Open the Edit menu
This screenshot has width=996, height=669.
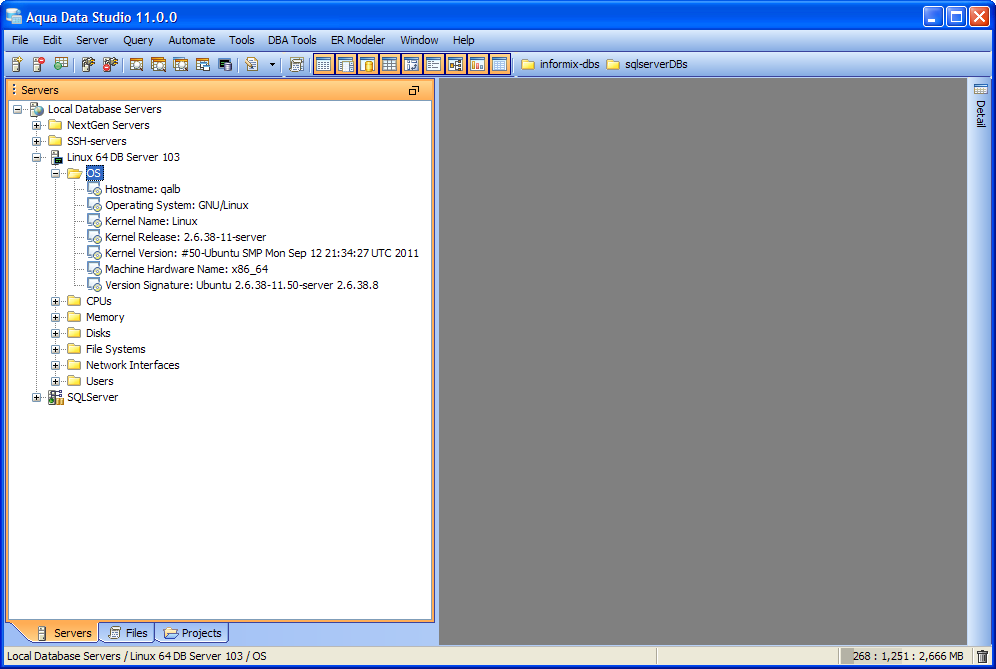coord(52,40)
